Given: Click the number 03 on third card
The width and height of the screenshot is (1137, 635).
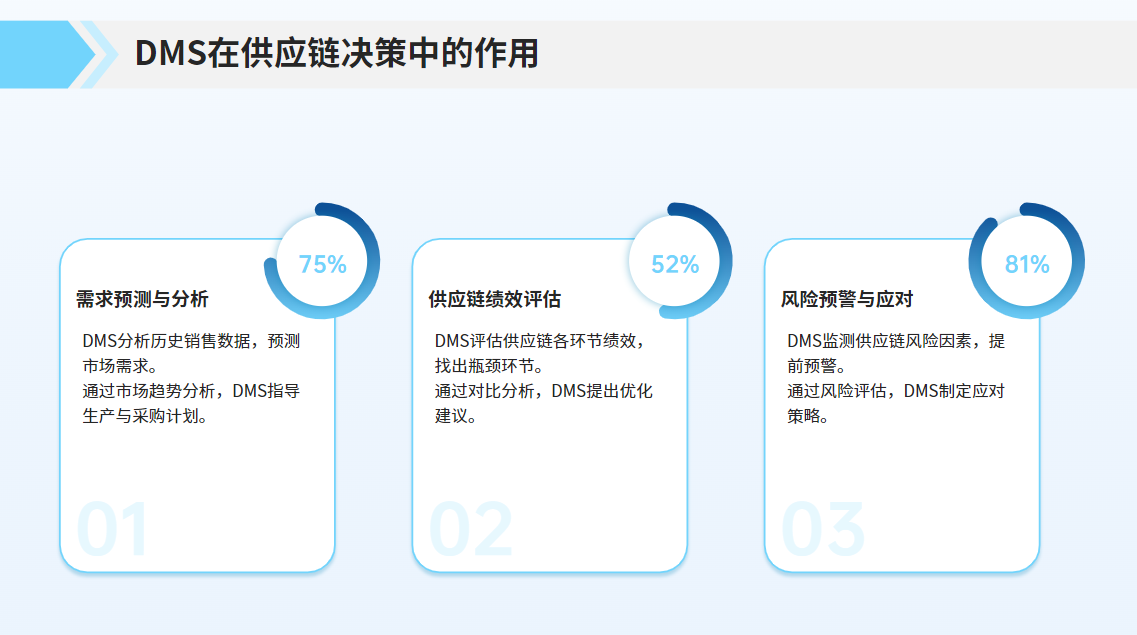Looking at the screenshot, I should 824,529.
